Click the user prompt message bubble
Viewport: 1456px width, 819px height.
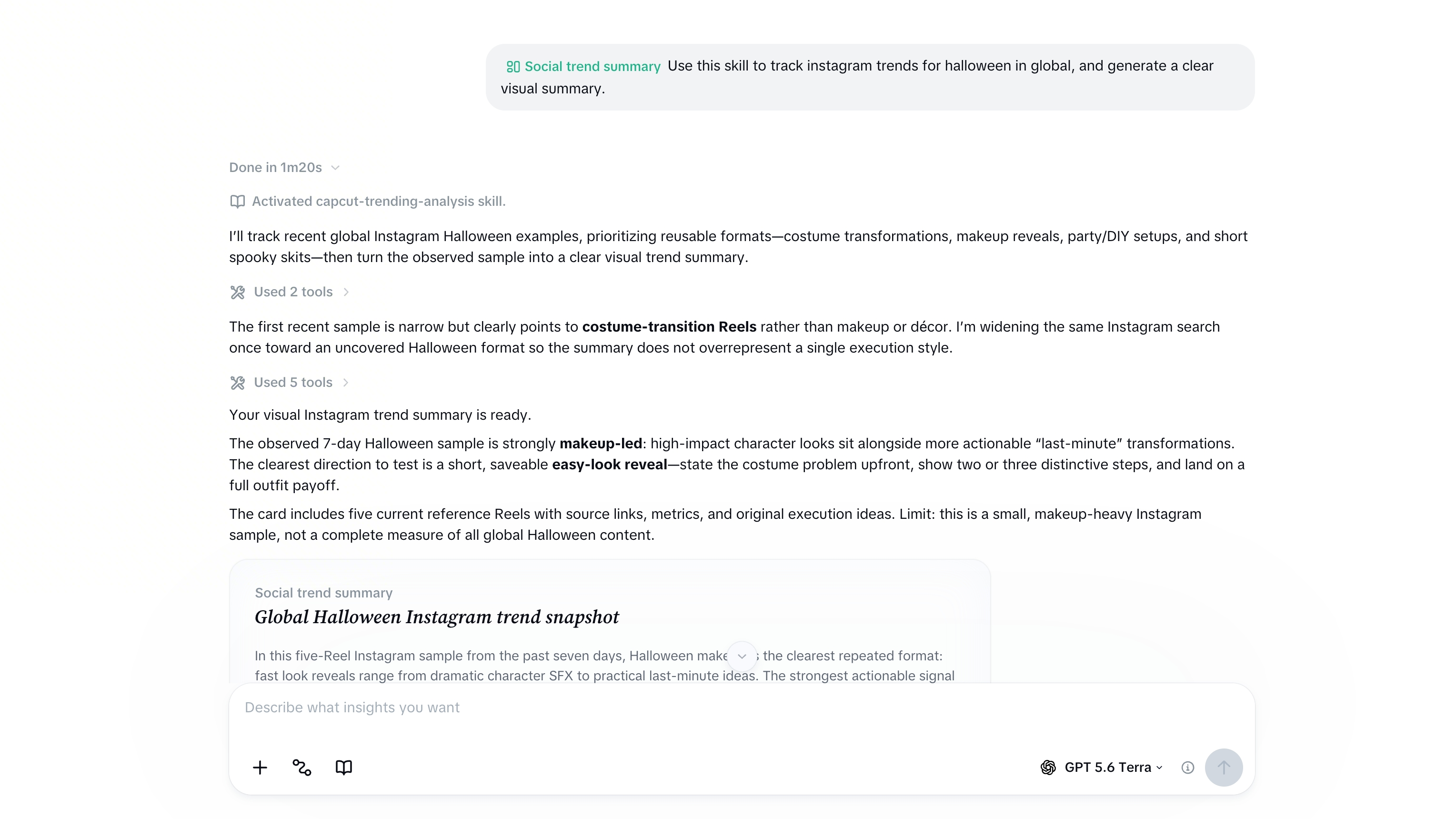pos(870,77)
